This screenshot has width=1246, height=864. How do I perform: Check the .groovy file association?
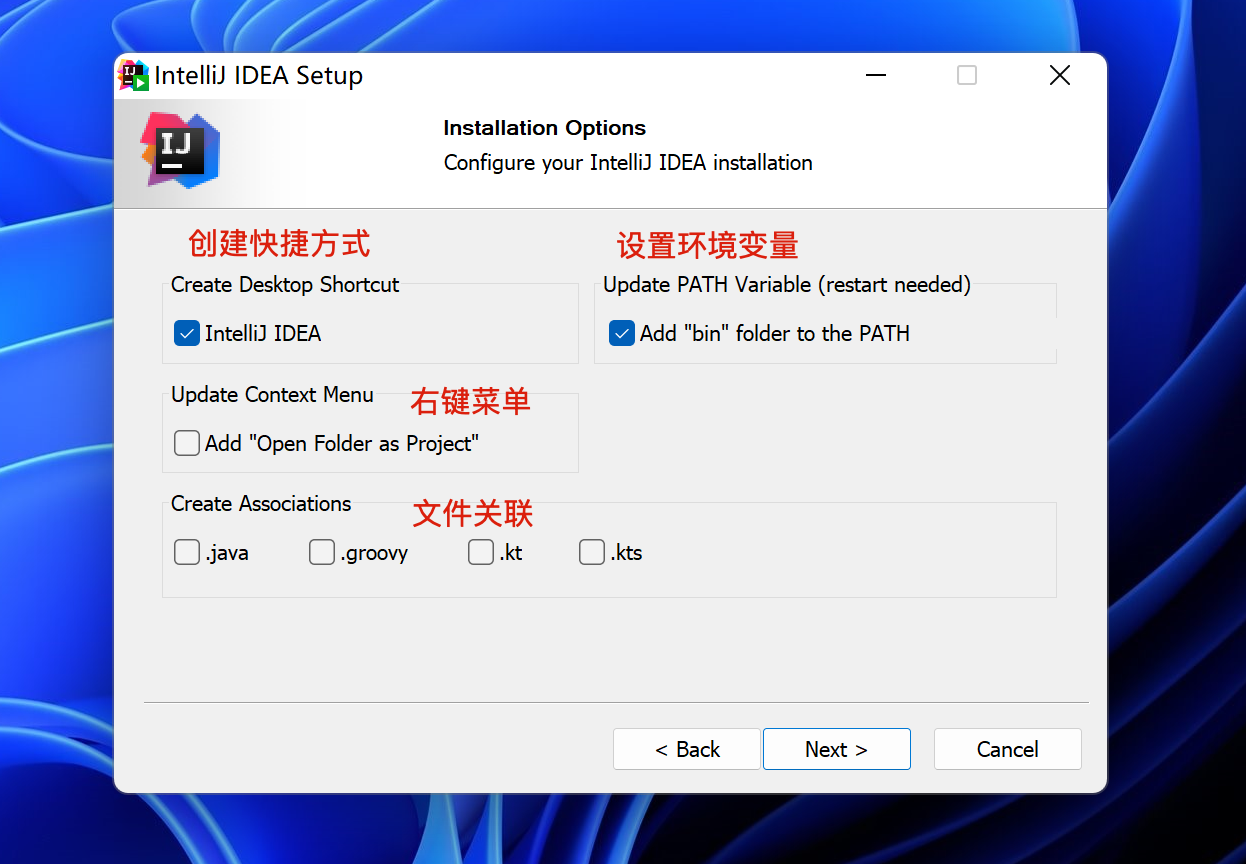point(322,552)
